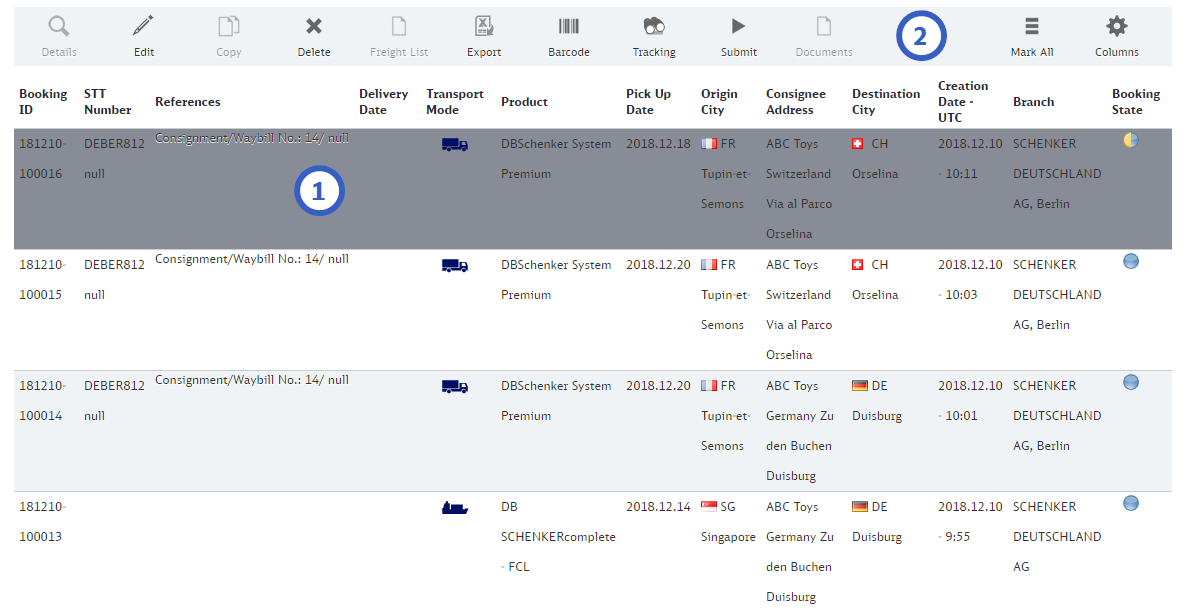Sort by Origin City header
This screenshot has height=612, width=1189.
click(719, 102)
